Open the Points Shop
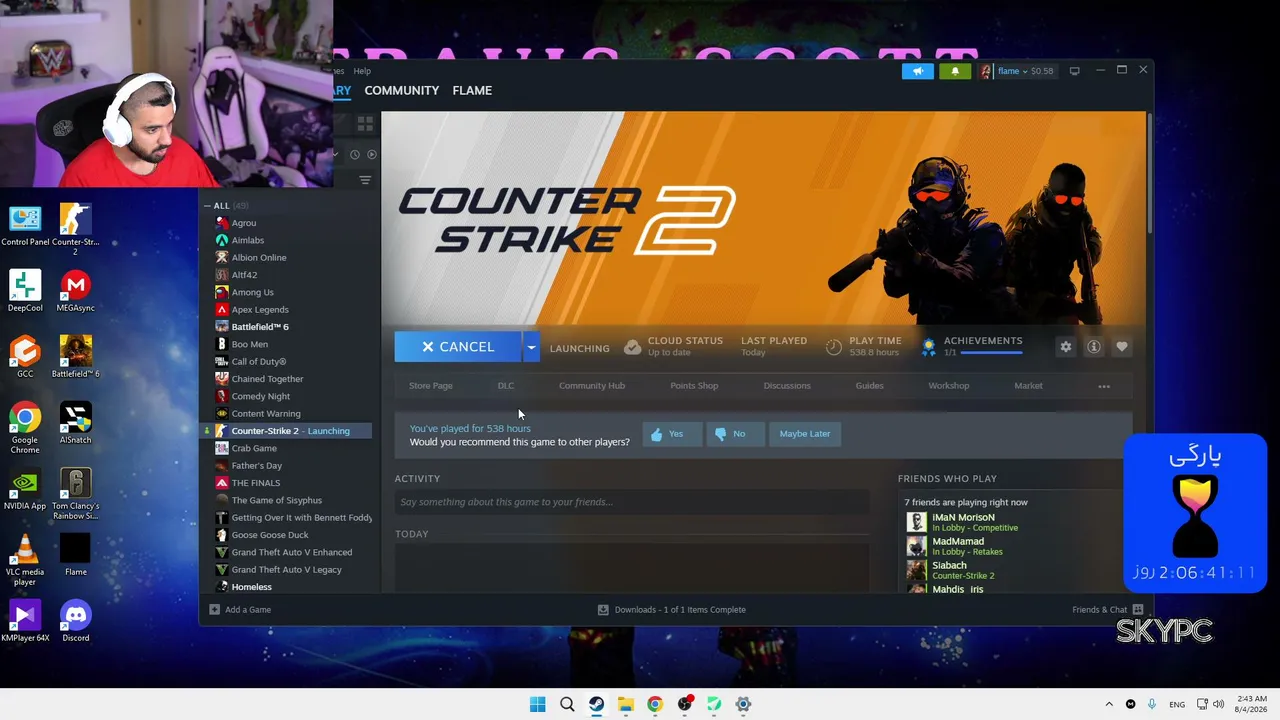 click(x=694, y=386)
